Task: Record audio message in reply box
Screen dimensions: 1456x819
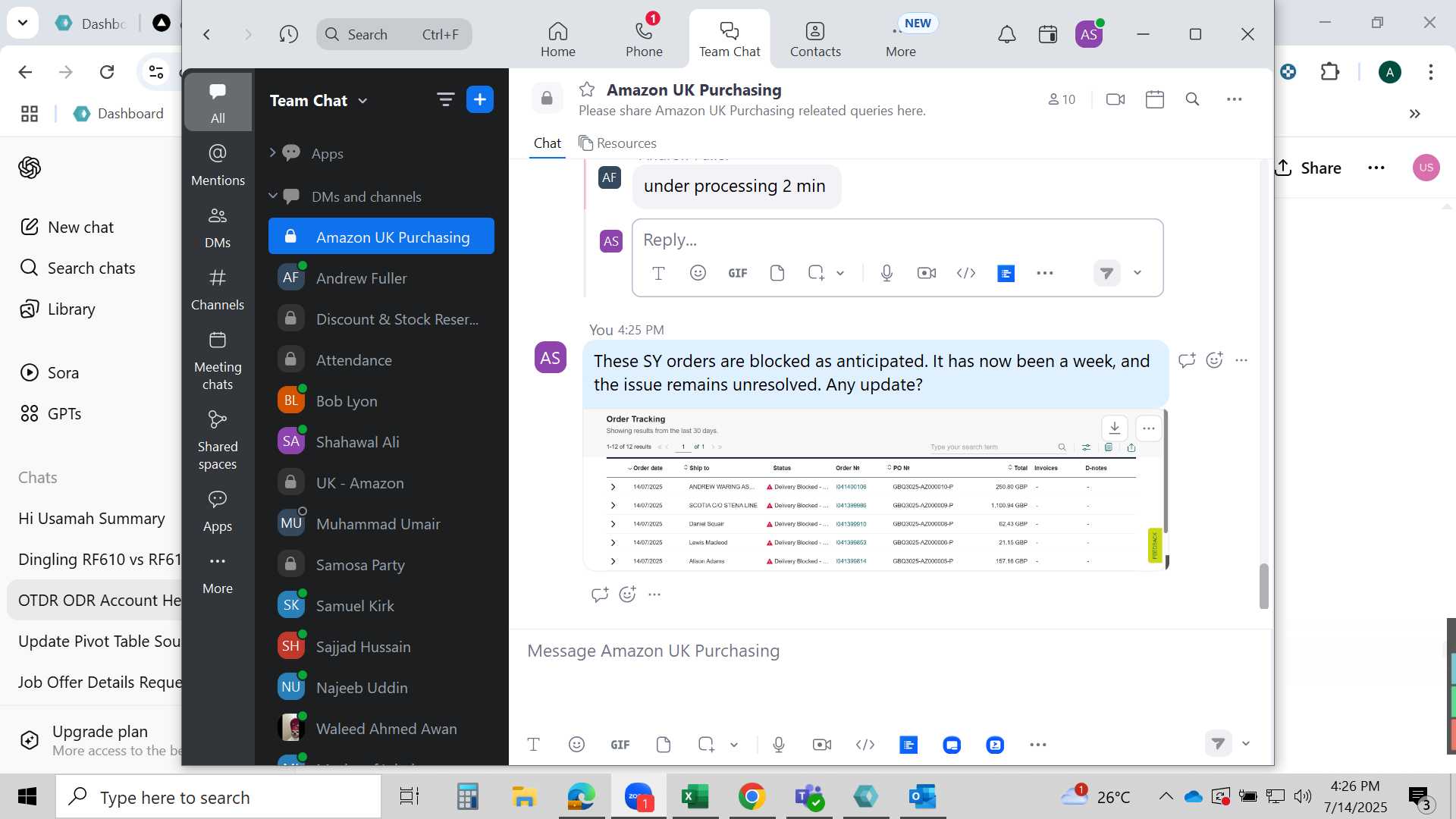Action: pyautogui.click(x=886, y=273)
